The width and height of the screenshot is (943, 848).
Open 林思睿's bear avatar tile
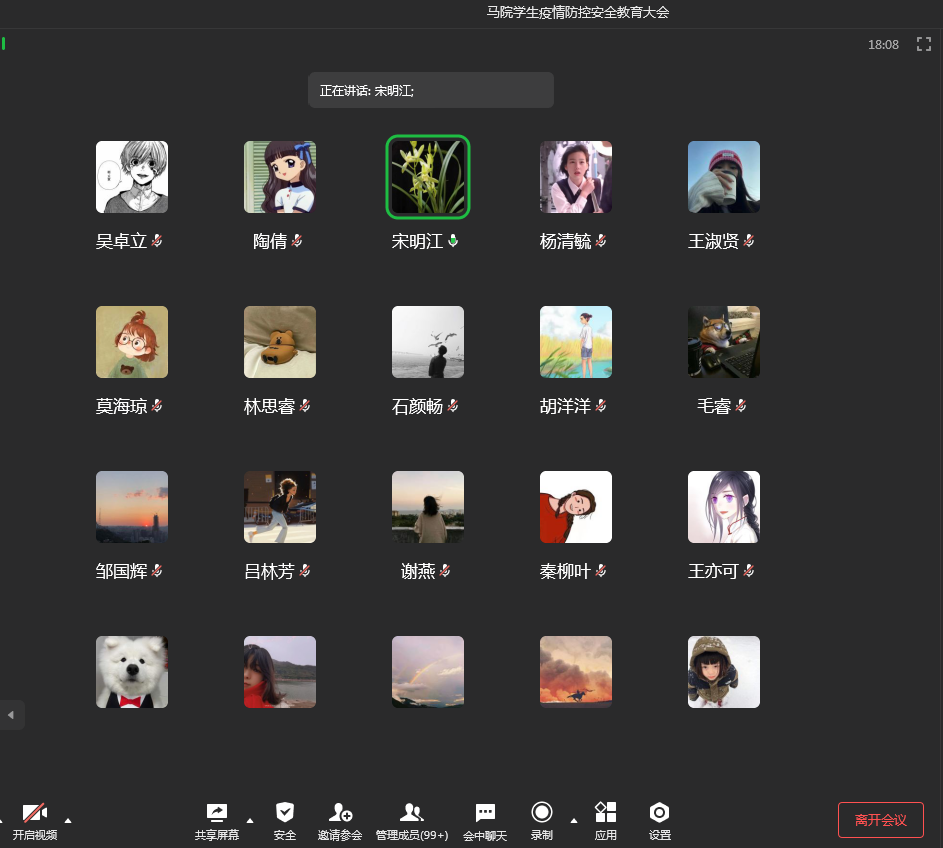[x=280, y=342]
